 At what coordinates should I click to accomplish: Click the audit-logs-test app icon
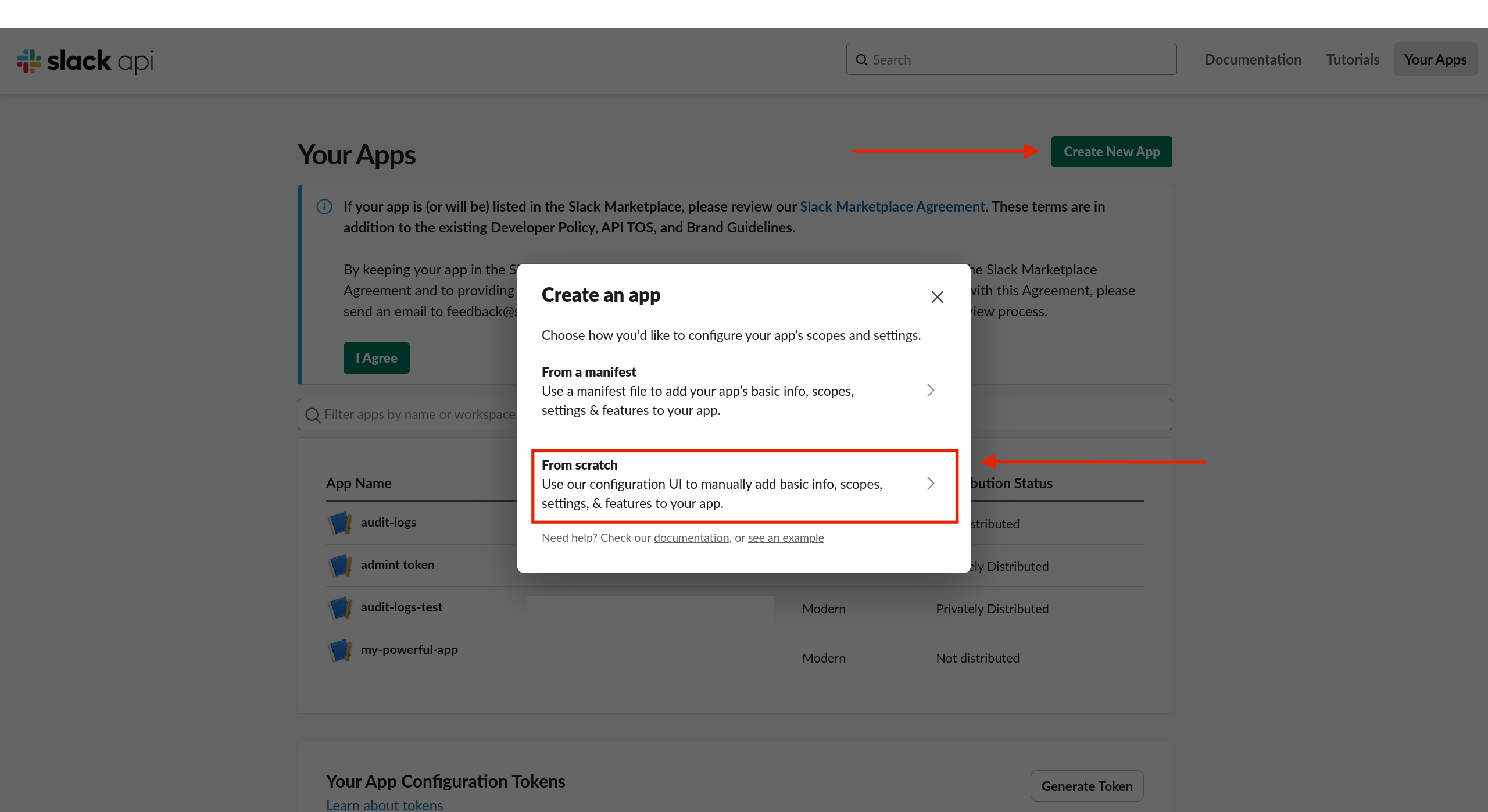[x=340, y=607]
